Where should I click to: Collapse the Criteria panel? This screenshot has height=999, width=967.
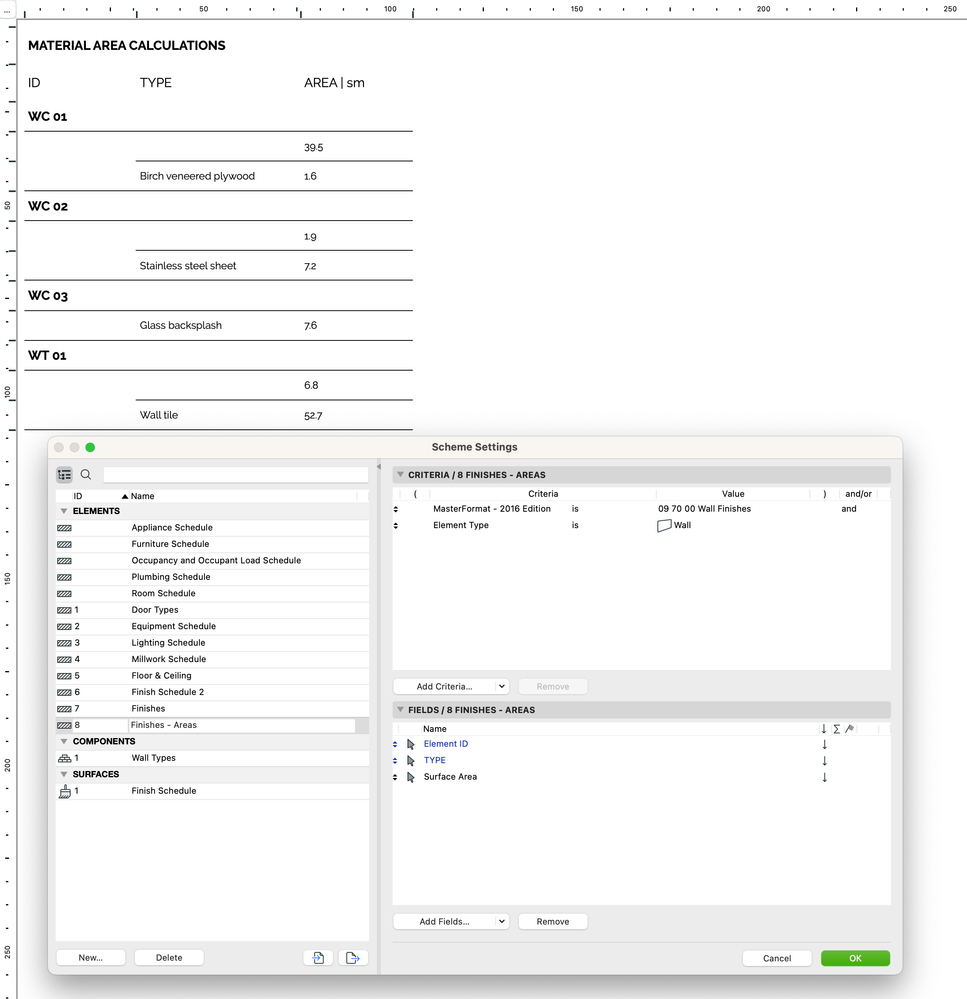(400, 475)
